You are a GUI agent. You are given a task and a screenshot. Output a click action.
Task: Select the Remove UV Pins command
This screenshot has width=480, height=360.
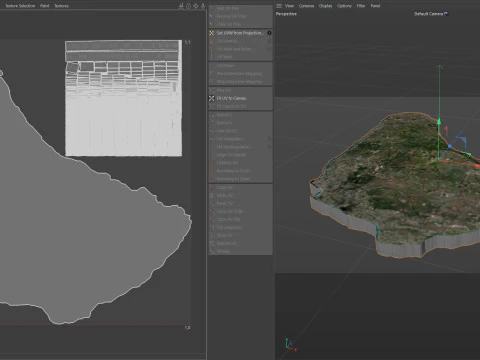pyautogui.click(x=240, y=16)
